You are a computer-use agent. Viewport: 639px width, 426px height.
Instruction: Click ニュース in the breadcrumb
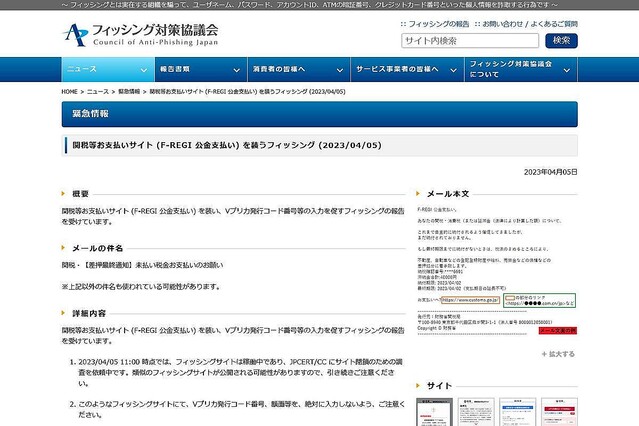(98, 92)
